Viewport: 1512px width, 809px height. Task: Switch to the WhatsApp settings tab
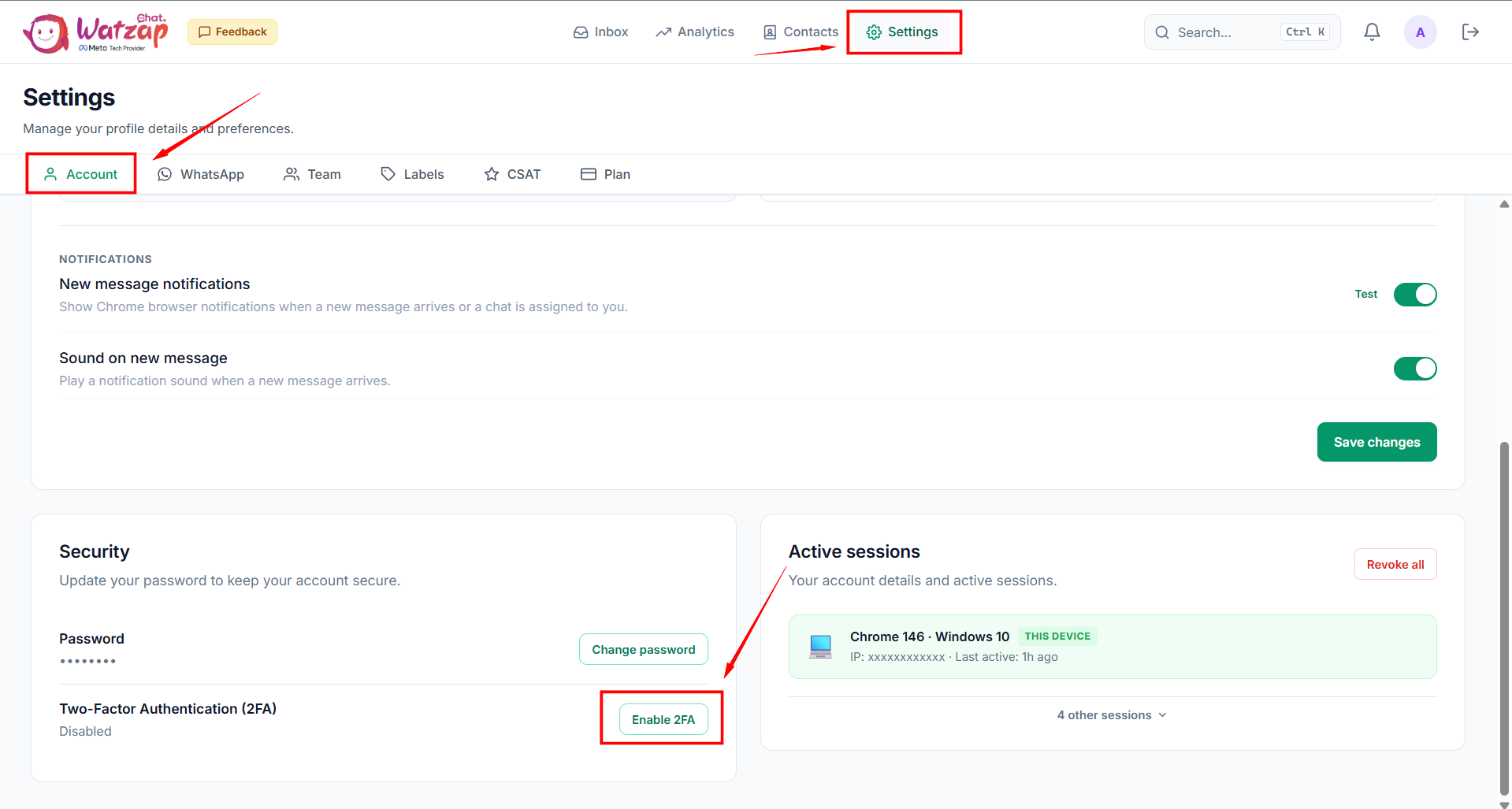point(201,174)
